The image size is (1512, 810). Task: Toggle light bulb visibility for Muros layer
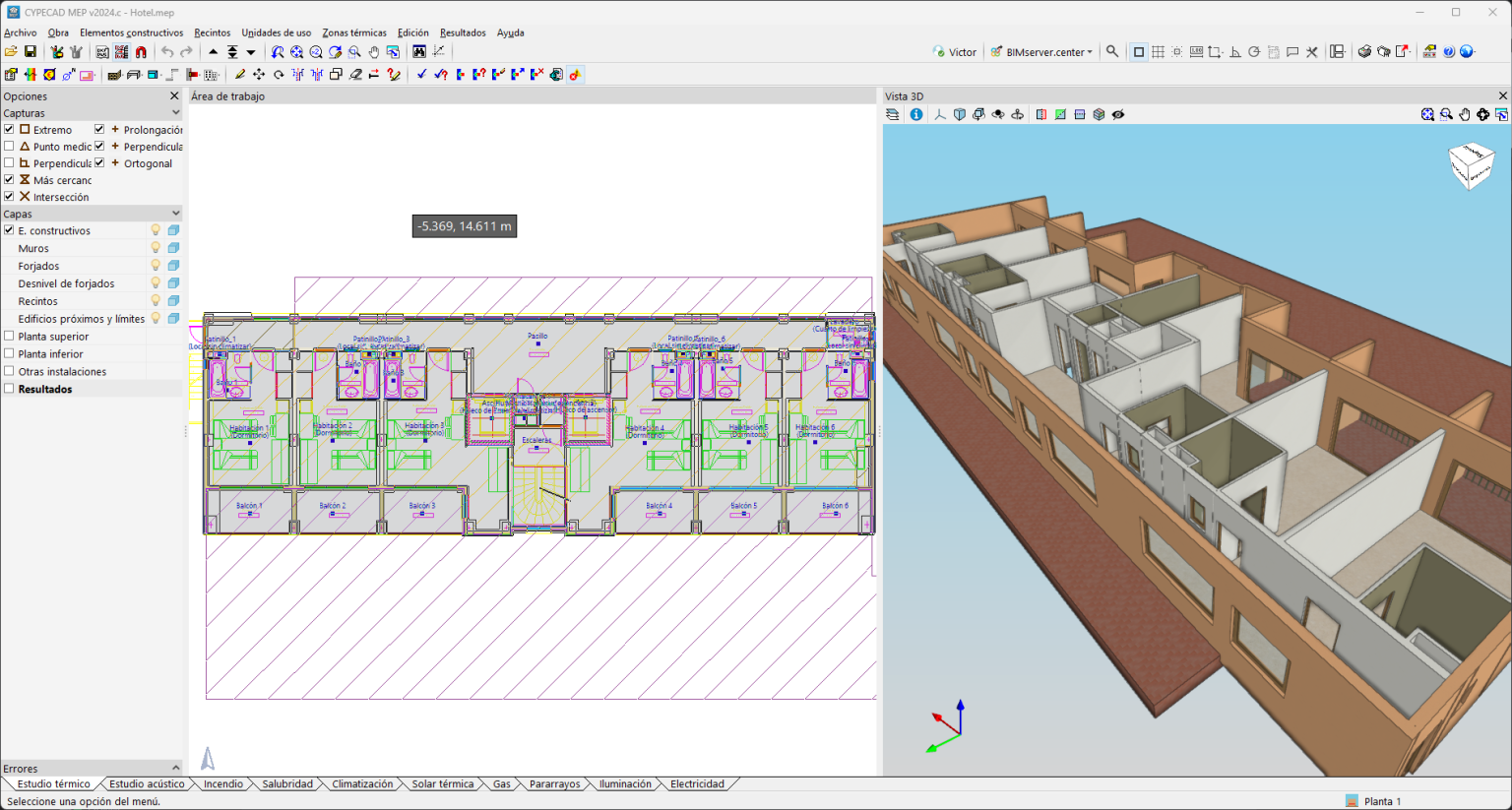(155, 248)
